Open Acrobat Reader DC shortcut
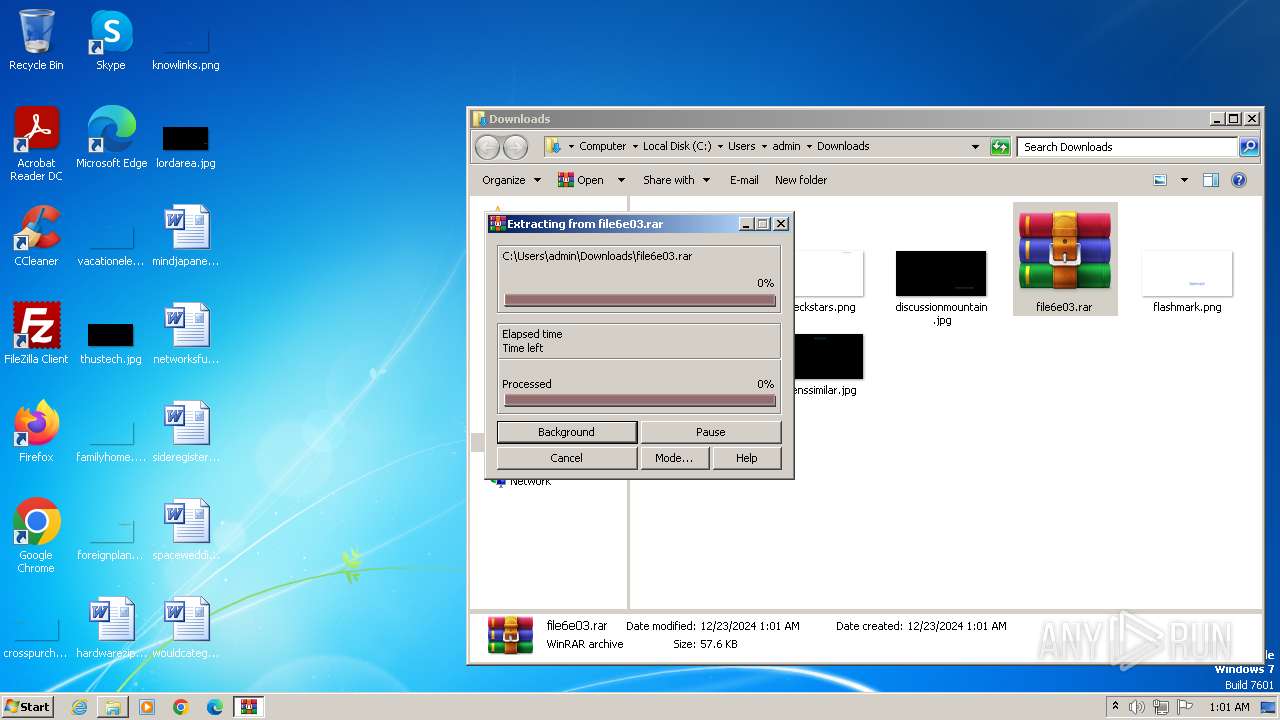The image size is (1280, 720). click(x=36, y=144)
